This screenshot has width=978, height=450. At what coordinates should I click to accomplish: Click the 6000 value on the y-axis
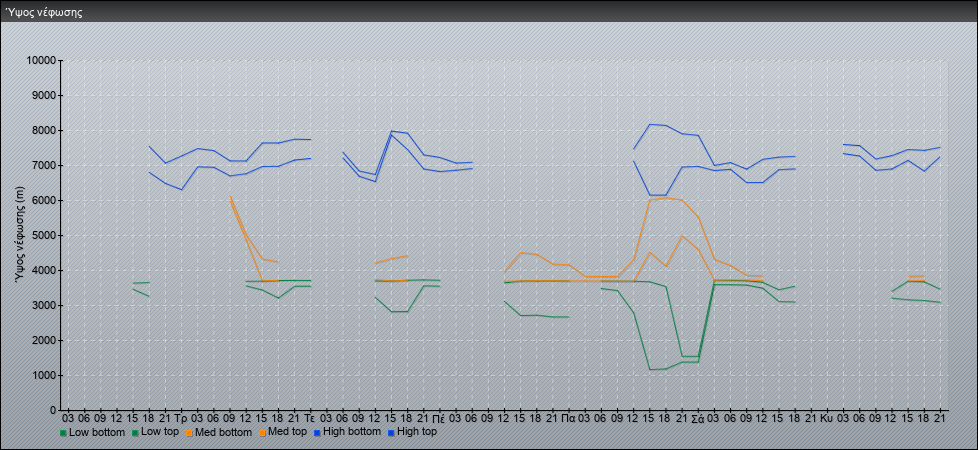click(44, 200)
